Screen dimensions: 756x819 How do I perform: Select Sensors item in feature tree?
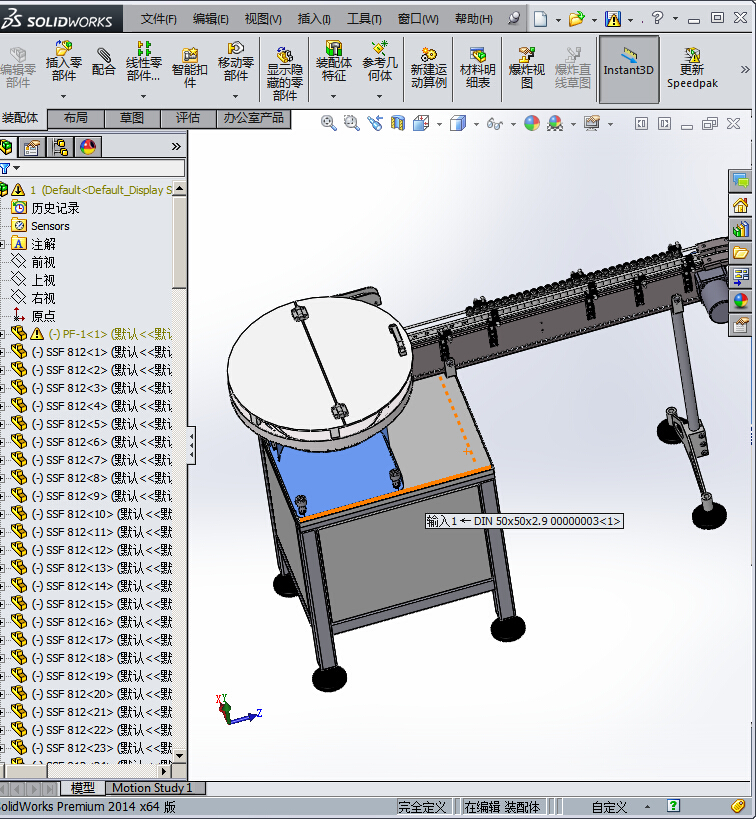coord(41,226)
